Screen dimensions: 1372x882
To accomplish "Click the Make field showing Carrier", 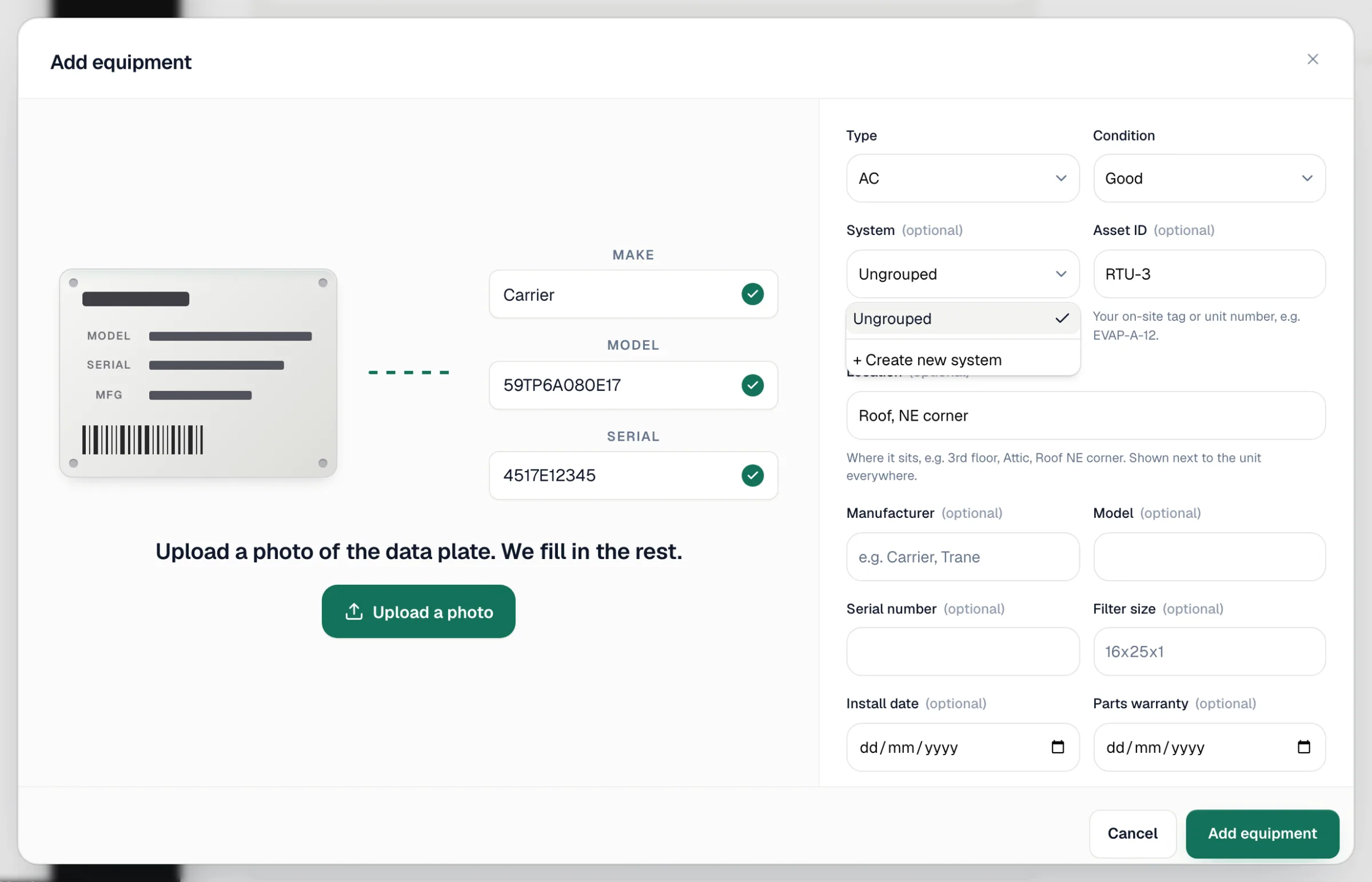I will [633, 294].
